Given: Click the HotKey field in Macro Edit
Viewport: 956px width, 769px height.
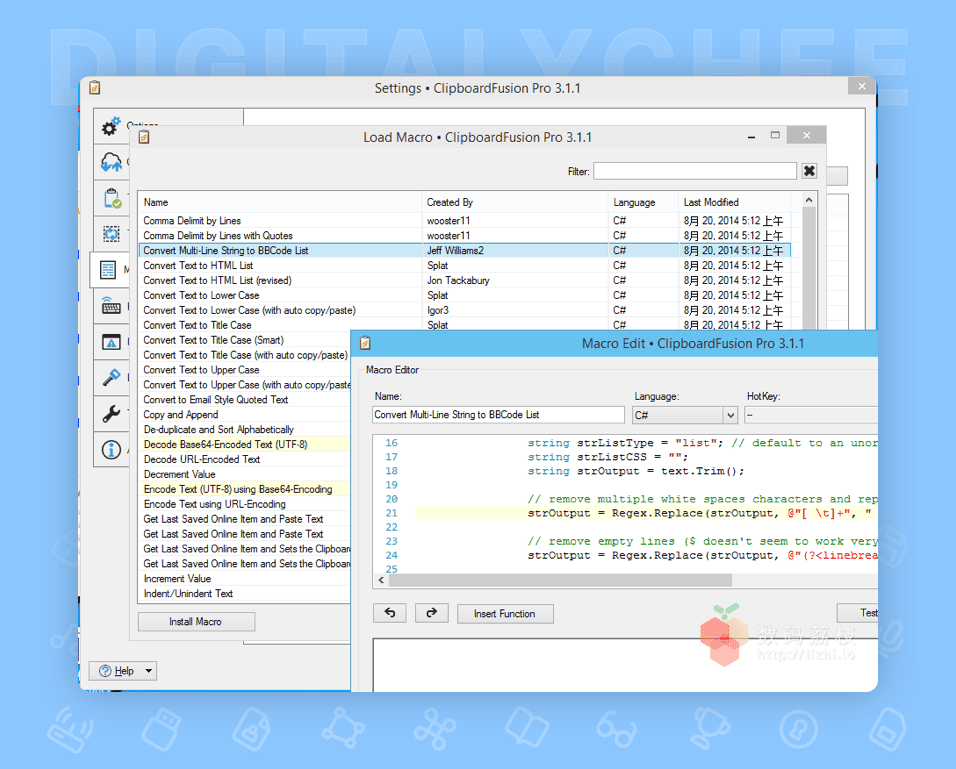Looking at the screenshot, I should [x=811, y=415].
